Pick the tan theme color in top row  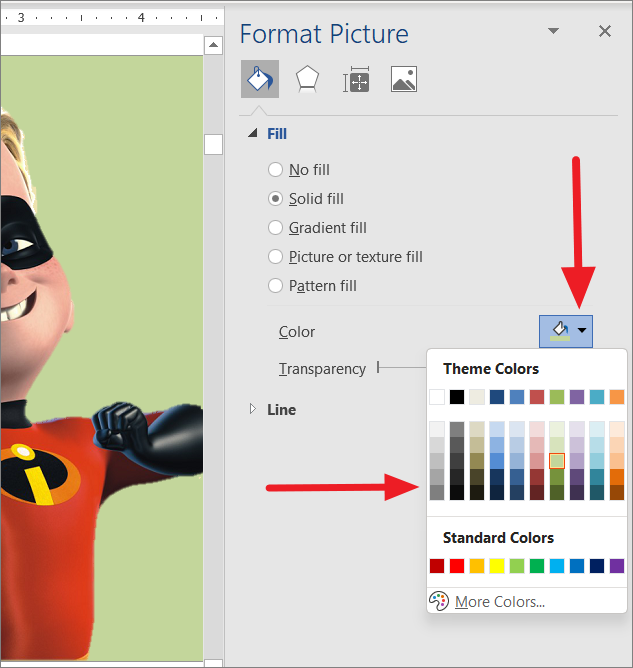click(x=477, y=397)
